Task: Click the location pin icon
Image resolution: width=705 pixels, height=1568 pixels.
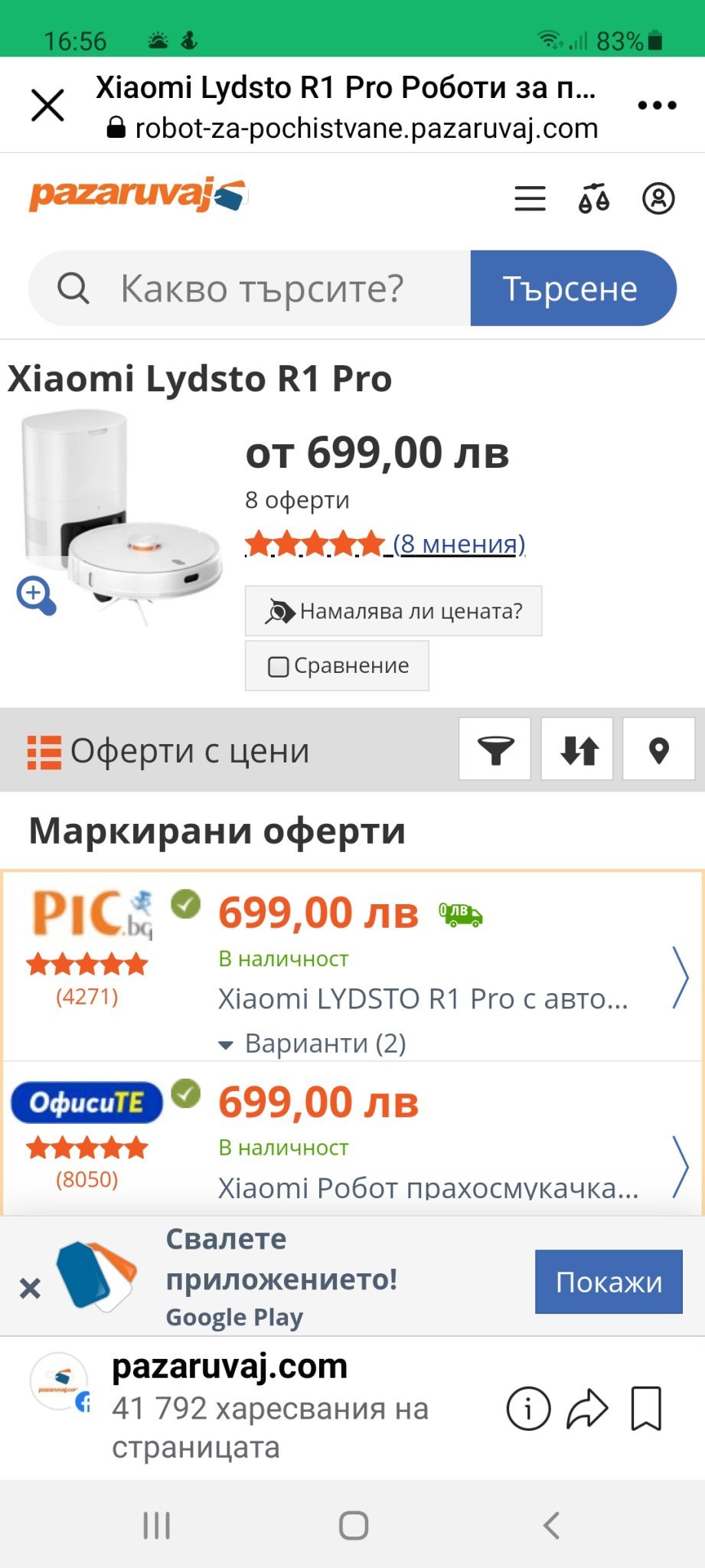Action: click(x=659, y=749)
